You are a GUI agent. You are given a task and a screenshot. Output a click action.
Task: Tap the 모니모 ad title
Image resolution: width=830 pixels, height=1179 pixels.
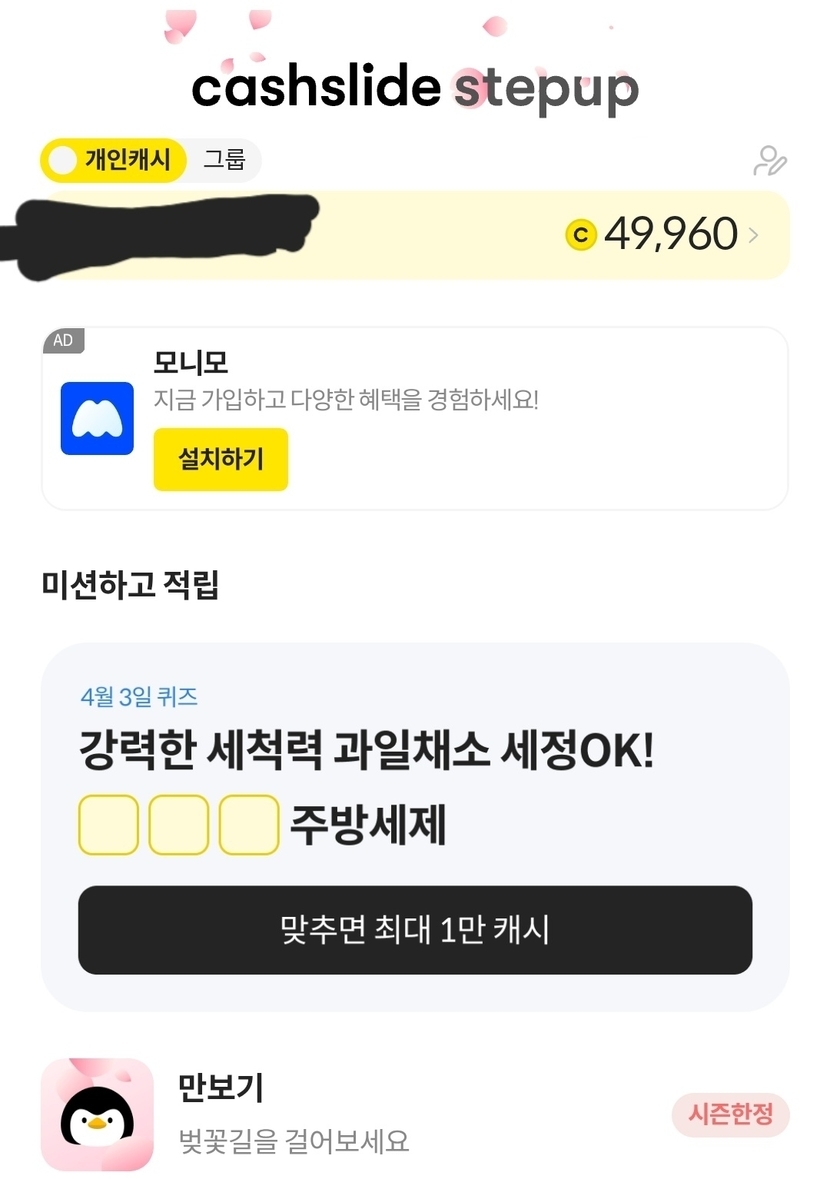(190, 362)
